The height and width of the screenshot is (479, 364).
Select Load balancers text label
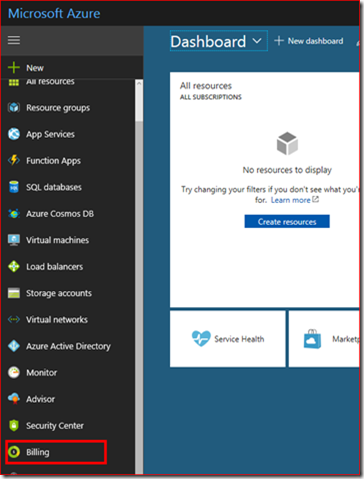55,266
